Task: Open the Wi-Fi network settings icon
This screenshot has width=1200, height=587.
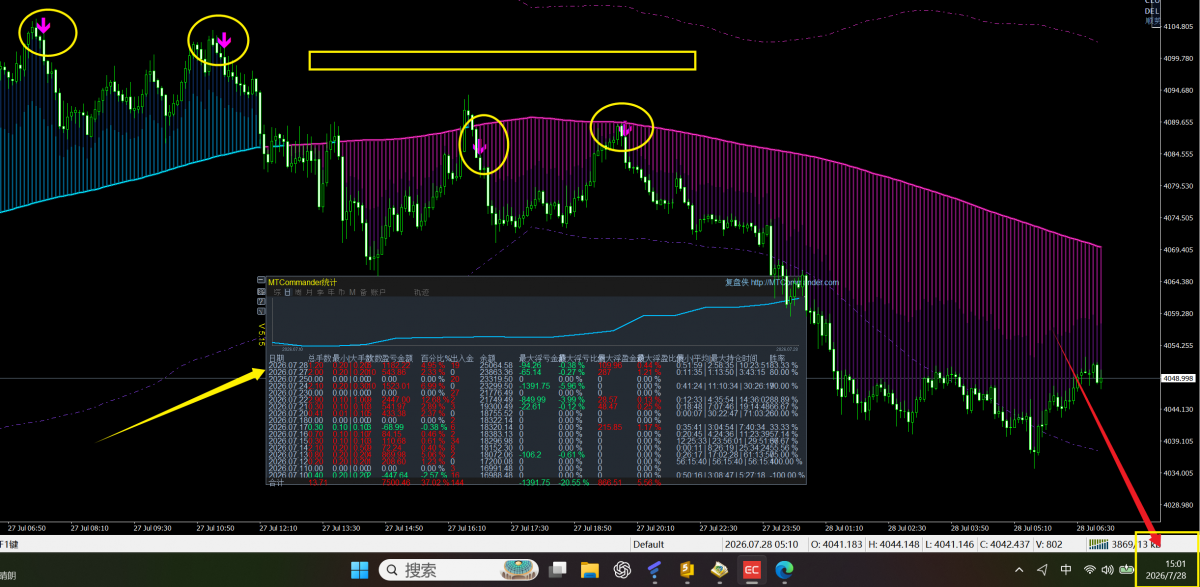Action: (1090, 570)
